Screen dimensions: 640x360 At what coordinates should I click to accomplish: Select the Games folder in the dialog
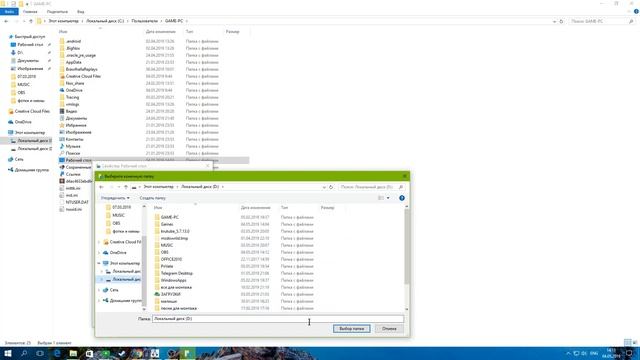click(x=167, y=224)
